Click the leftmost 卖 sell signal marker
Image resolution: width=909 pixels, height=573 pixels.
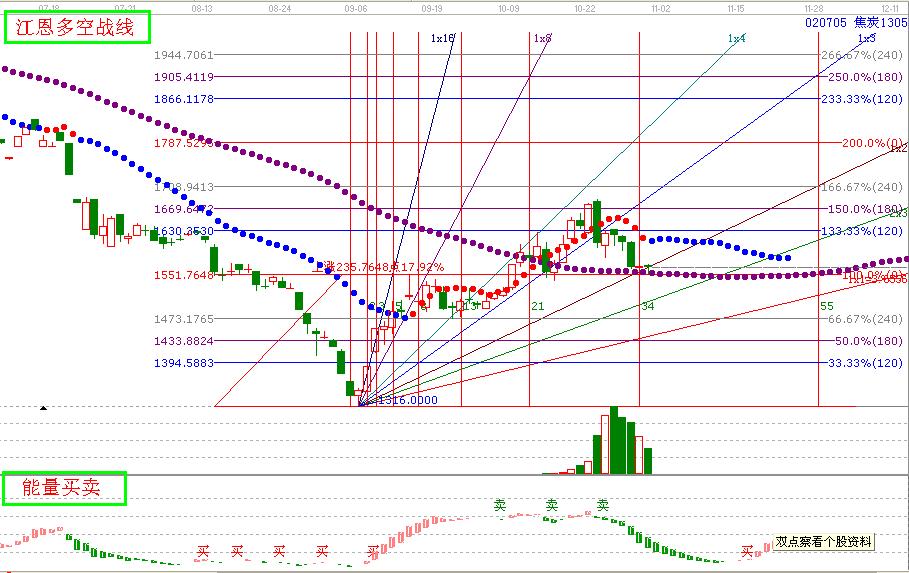[x=500, y=505]
